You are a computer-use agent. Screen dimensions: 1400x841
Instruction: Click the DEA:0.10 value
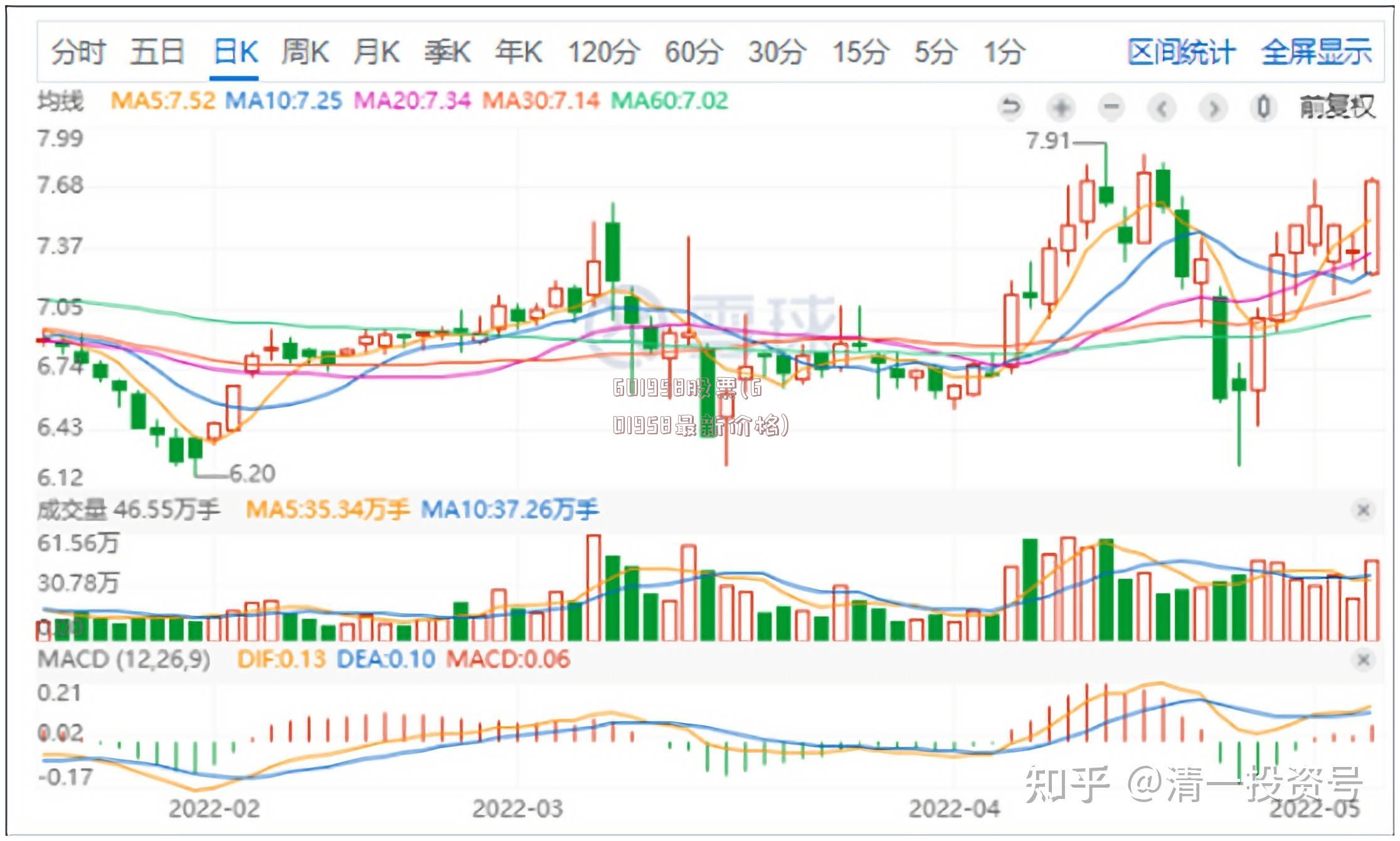tap(386, 659)
